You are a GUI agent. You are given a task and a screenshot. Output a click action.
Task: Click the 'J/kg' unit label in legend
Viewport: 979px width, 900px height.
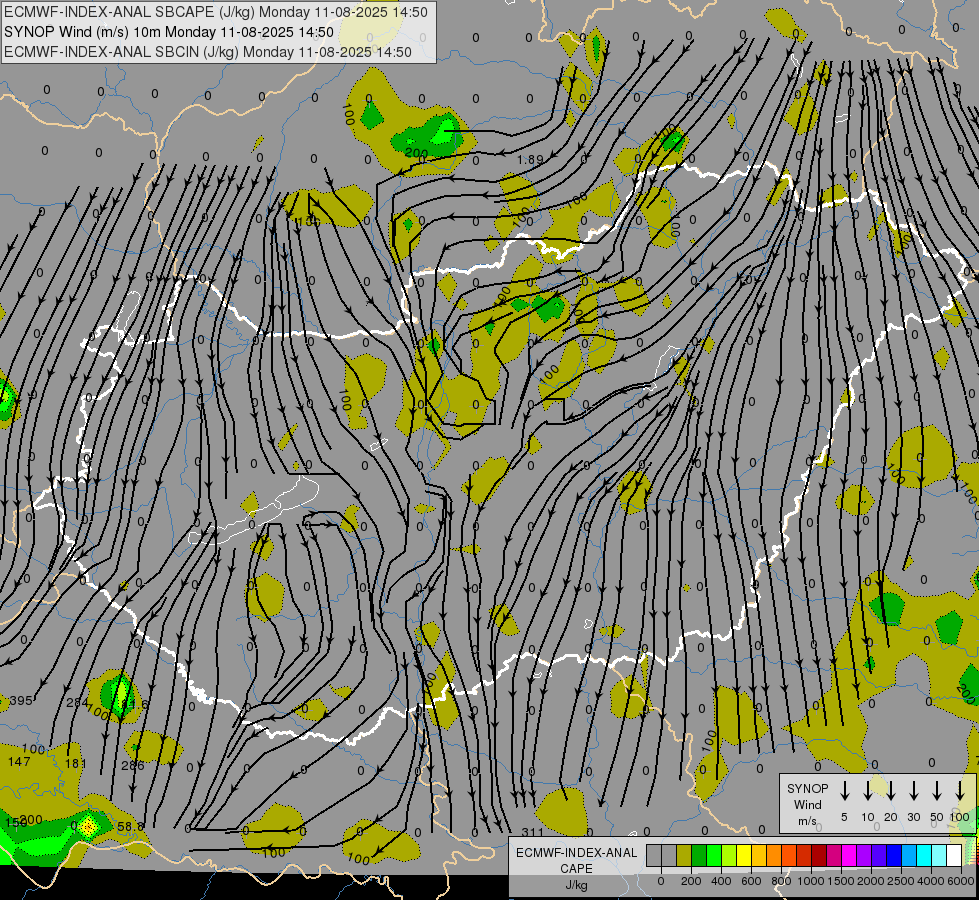(576, 885)
